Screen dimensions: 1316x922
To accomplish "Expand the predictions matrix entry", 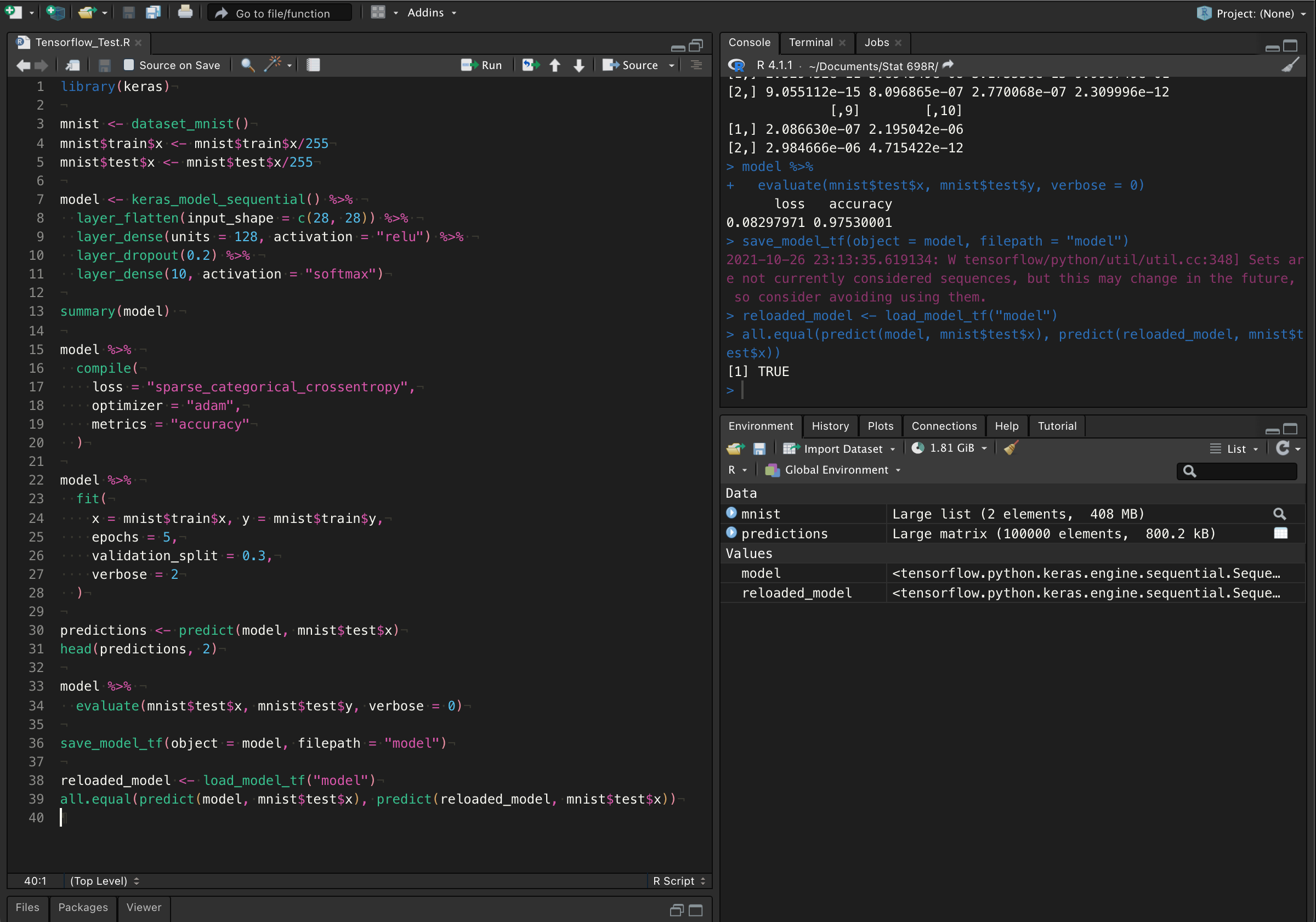I will click(x=731, y=533).
